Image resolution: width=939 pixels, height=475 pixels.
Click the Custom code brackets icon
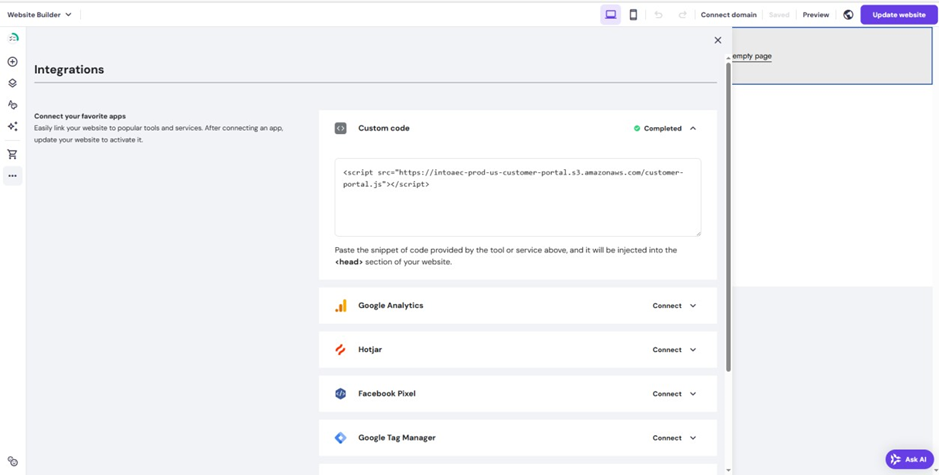(x=340, y=128)
